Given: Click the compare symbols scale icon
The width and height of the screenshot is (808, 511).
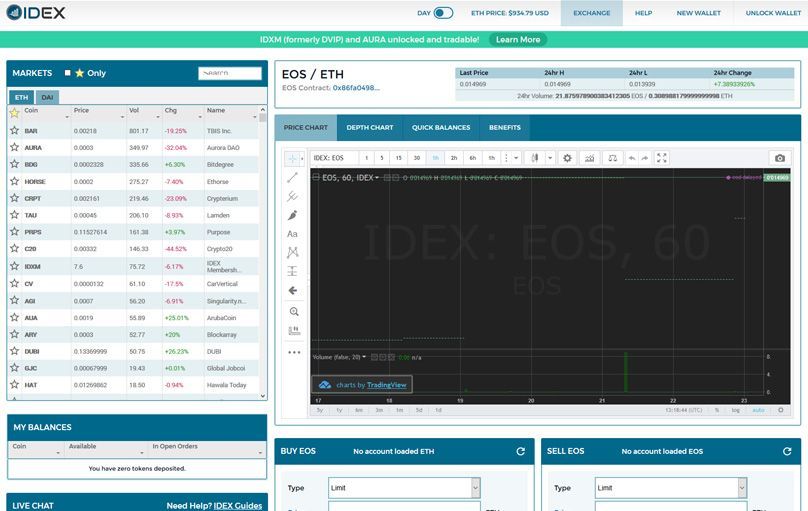Looking at the screenshot, I should 612,158.
